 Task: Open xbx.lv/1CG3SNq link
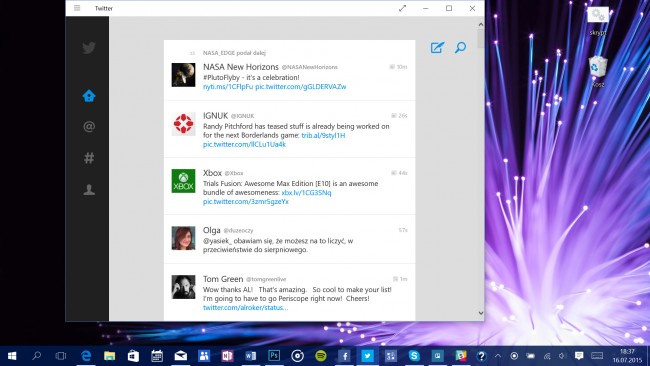pyautogui.click(x=306, y=193)
